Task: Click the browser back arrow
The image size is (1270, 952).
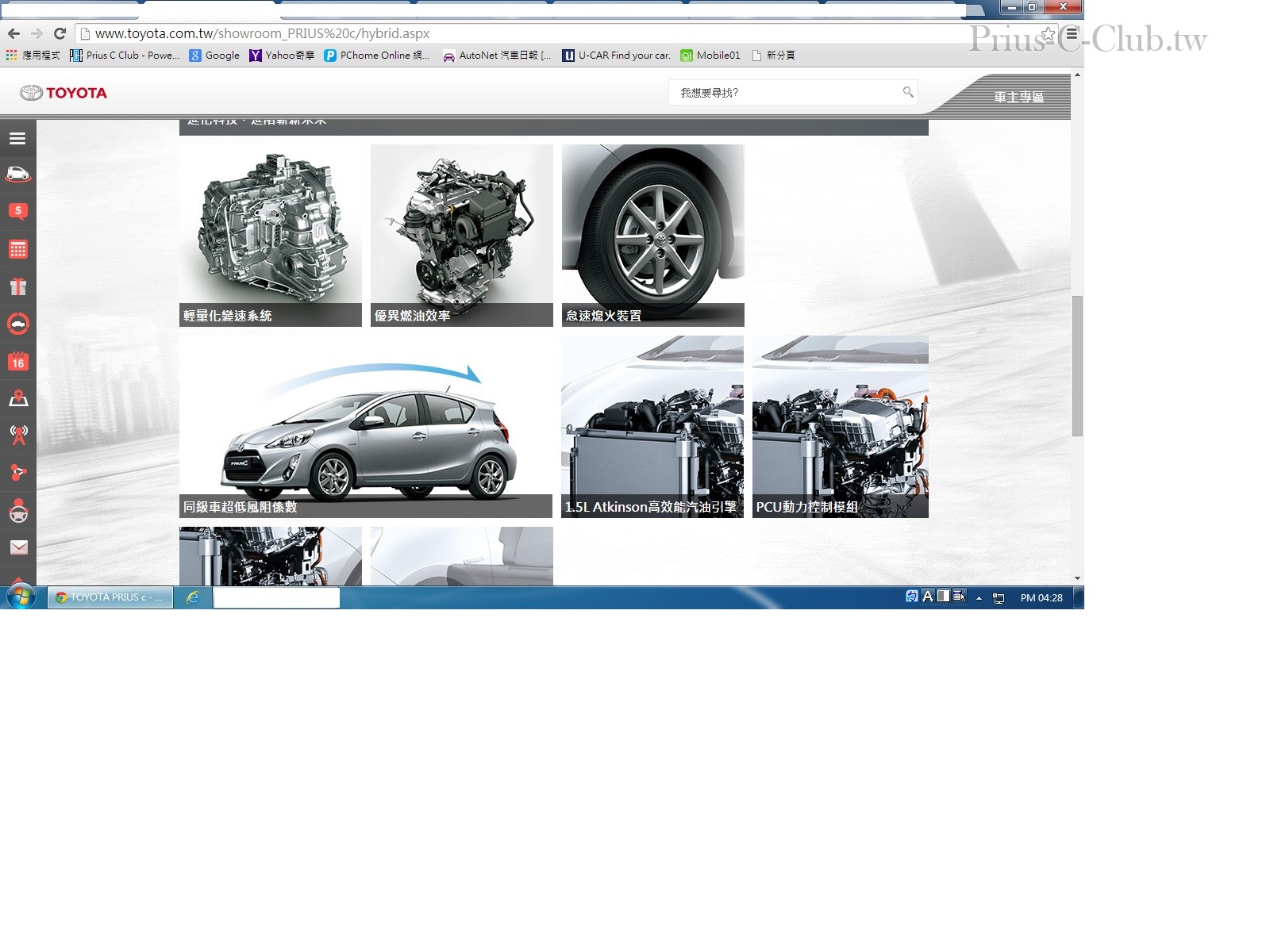Action: pyautogui.click(x=13, y=33)
